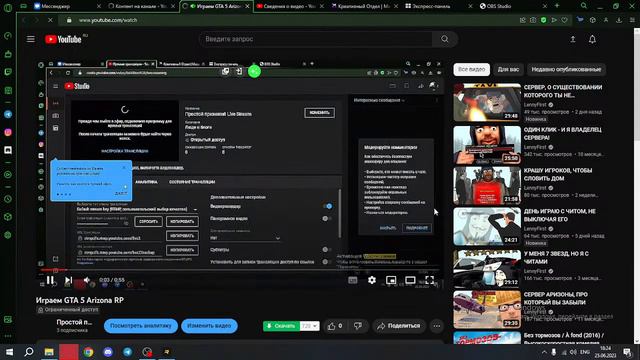Pause the playing video
The width and height of the screenshot is (640, 360).
(x=50, y=280)
